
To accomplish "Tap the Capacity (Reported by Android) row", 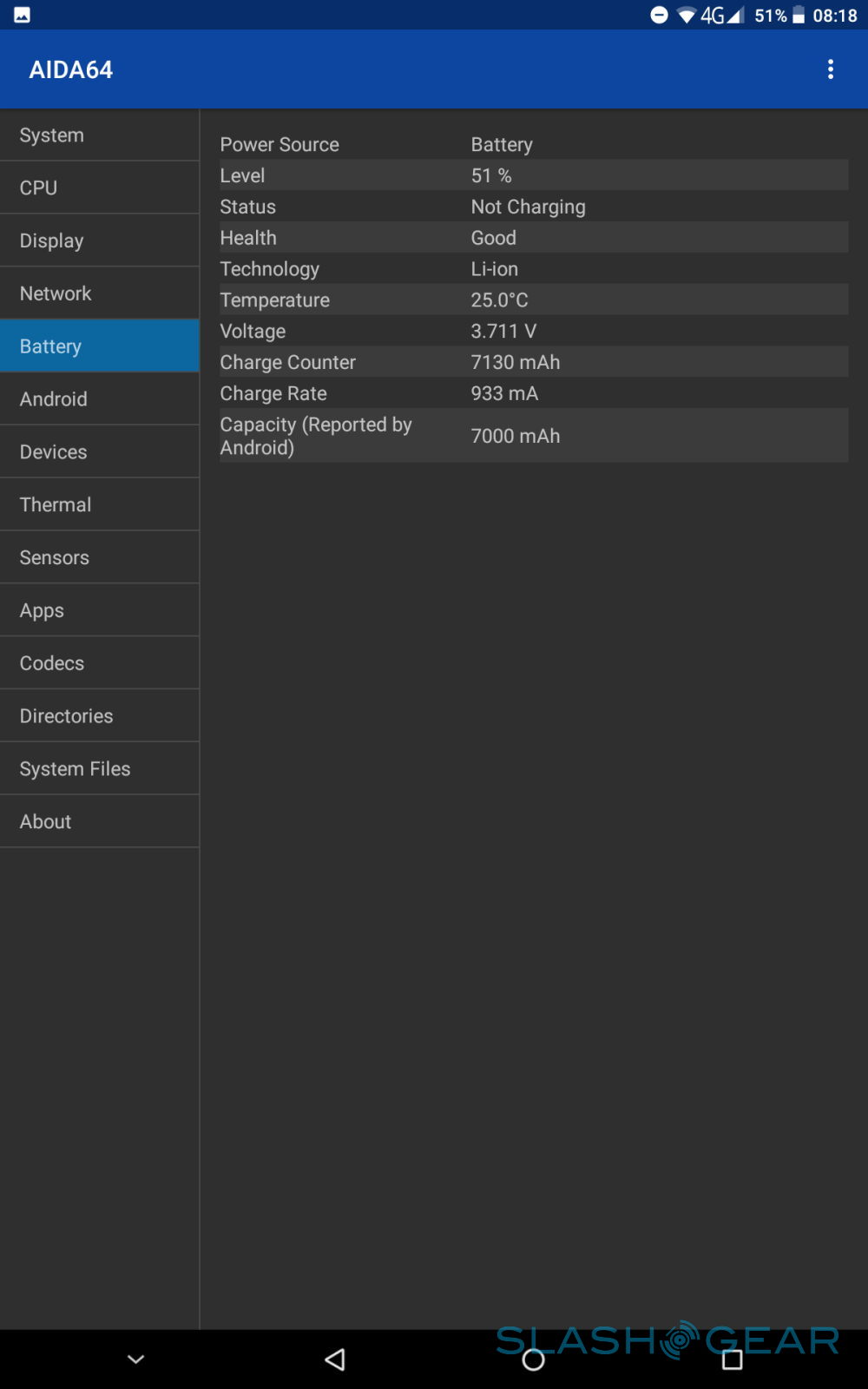I will [x=533, y=436].
